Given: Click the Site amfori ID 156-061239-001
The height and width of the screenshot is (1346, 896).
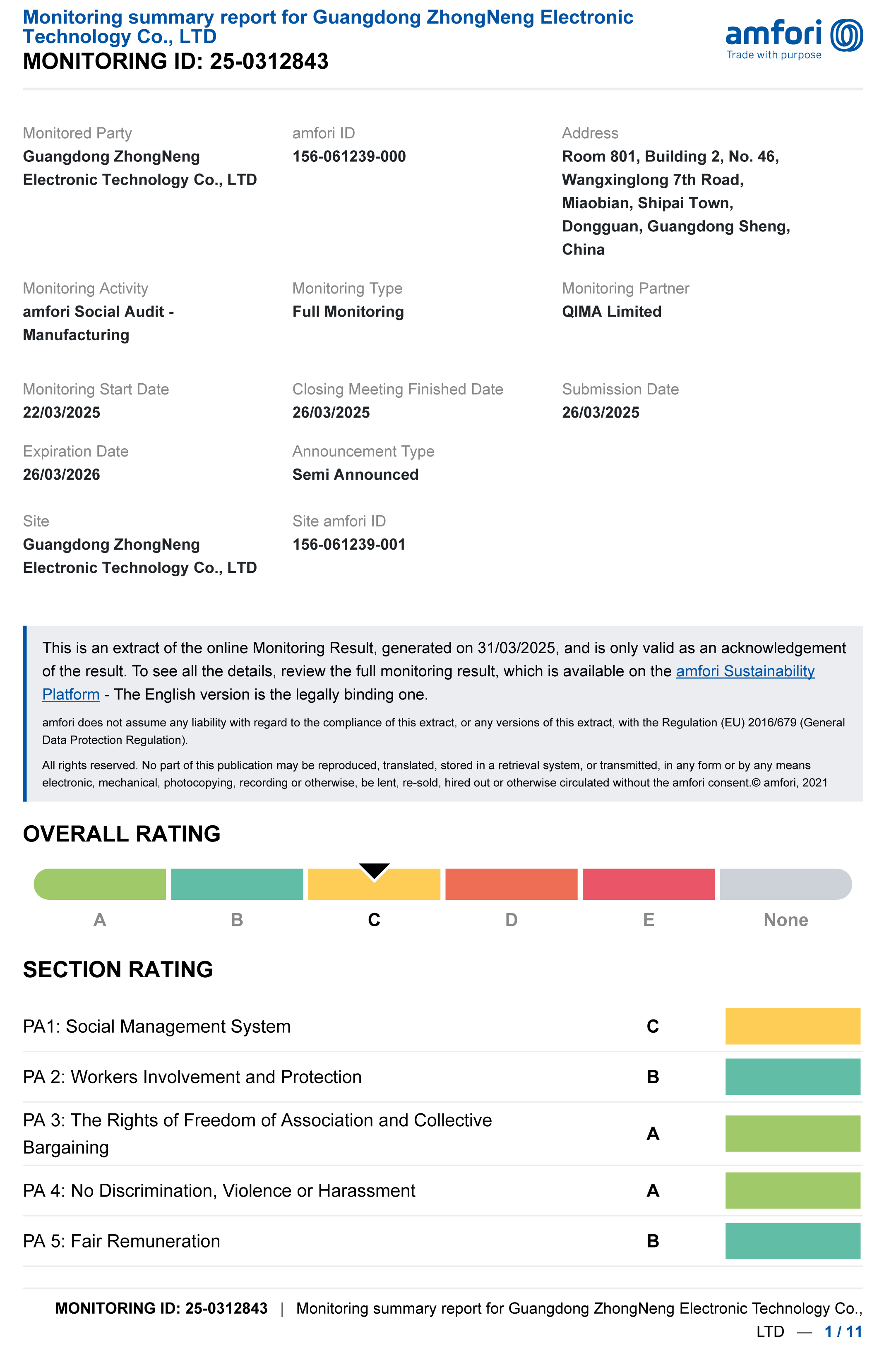Looking at the screenshot, I should (348, 544).
